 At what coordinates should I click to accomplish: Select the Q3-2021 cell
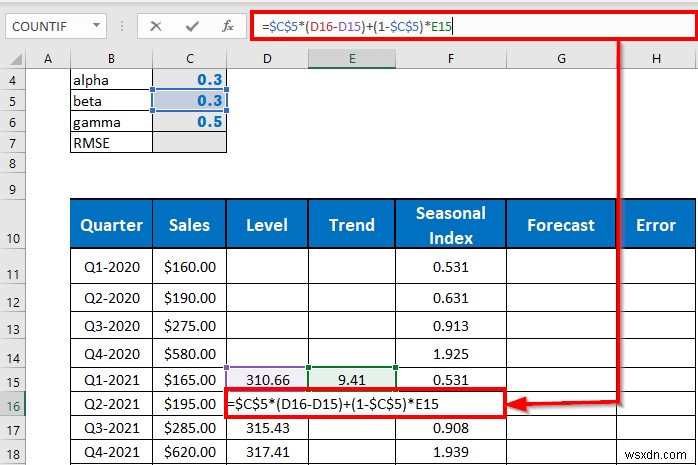(111, 428)
